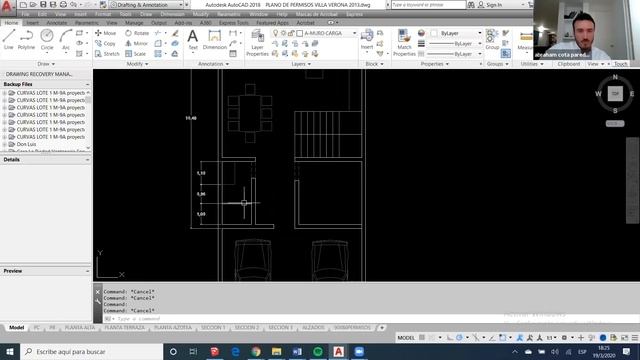640x360 pixels.
Task: Open Google Chrome from taskbar
Action: (256, 352)
